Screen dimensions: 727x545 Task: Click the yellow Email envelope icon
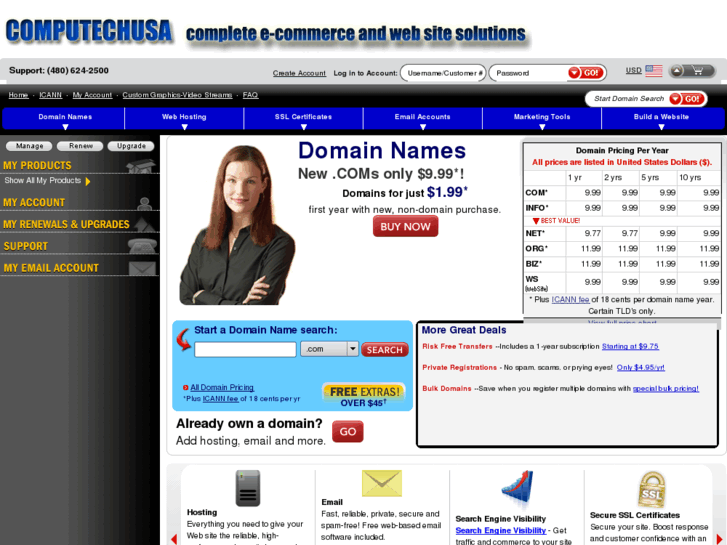[382, 483]
